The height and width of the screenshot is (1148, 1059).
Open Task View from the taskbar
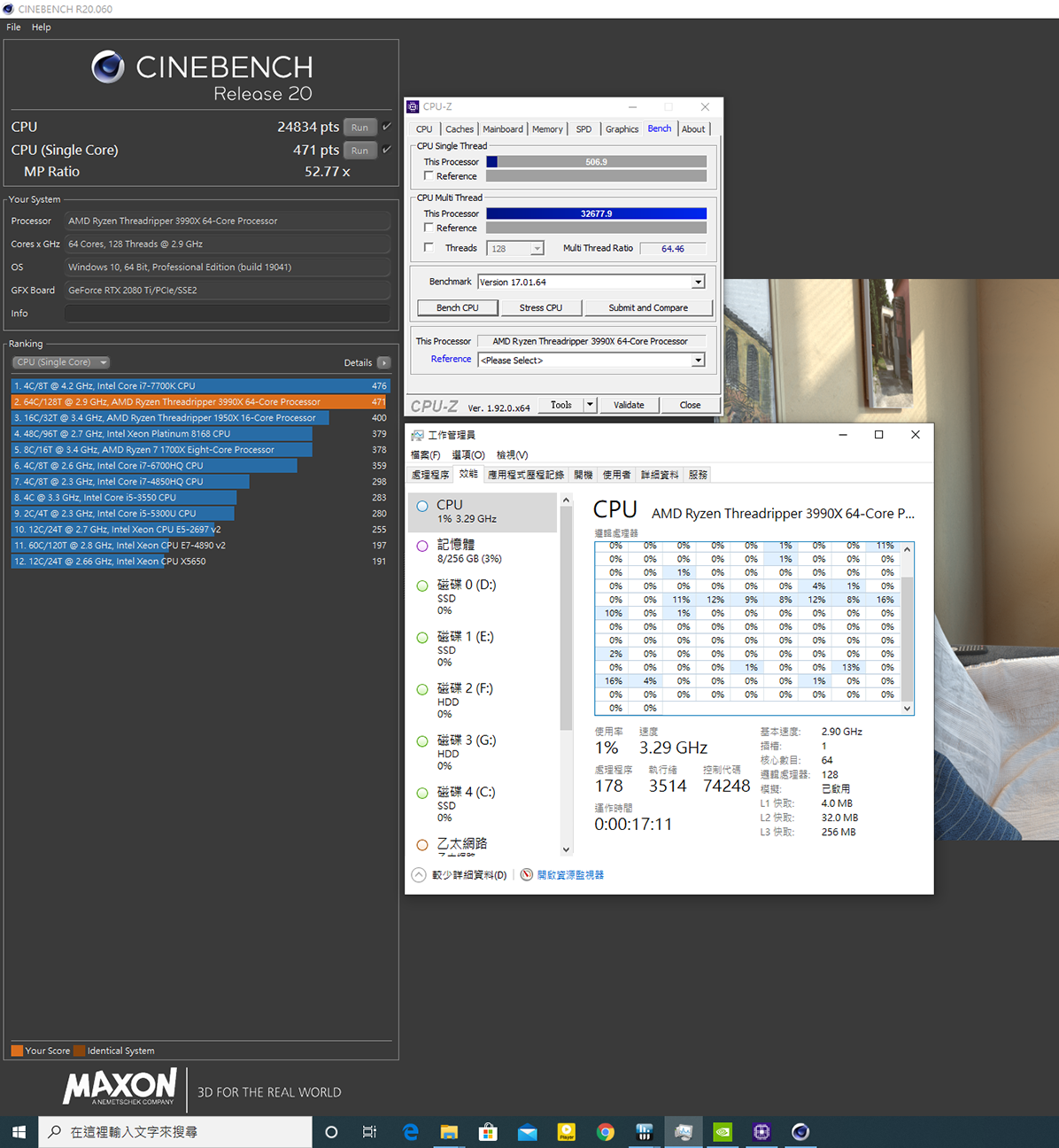[x=369, y=1132]
